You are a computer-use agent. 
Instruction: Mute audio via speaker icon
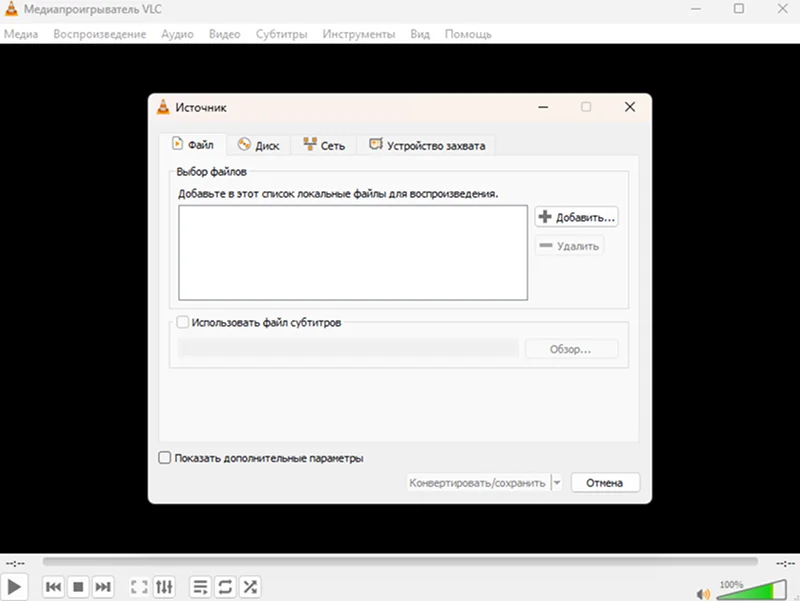(x=703, y=594)
